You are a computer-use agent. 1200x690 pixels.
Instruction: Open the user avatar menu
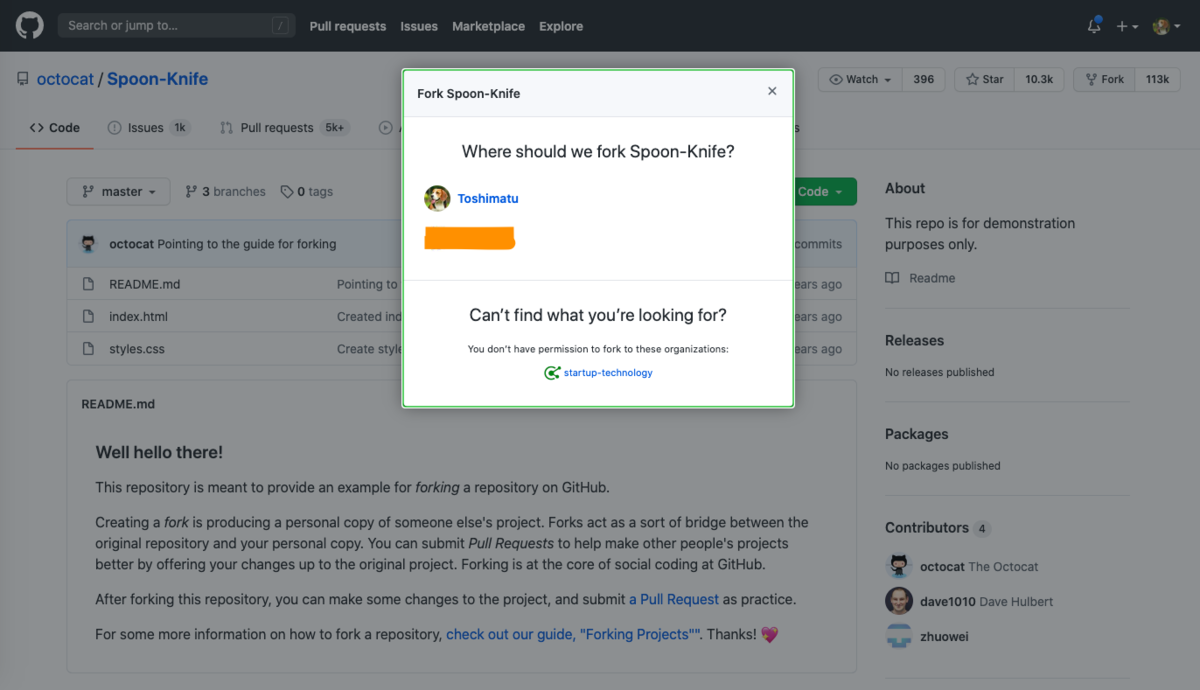pyautogui.click(x=1166, y=26)
